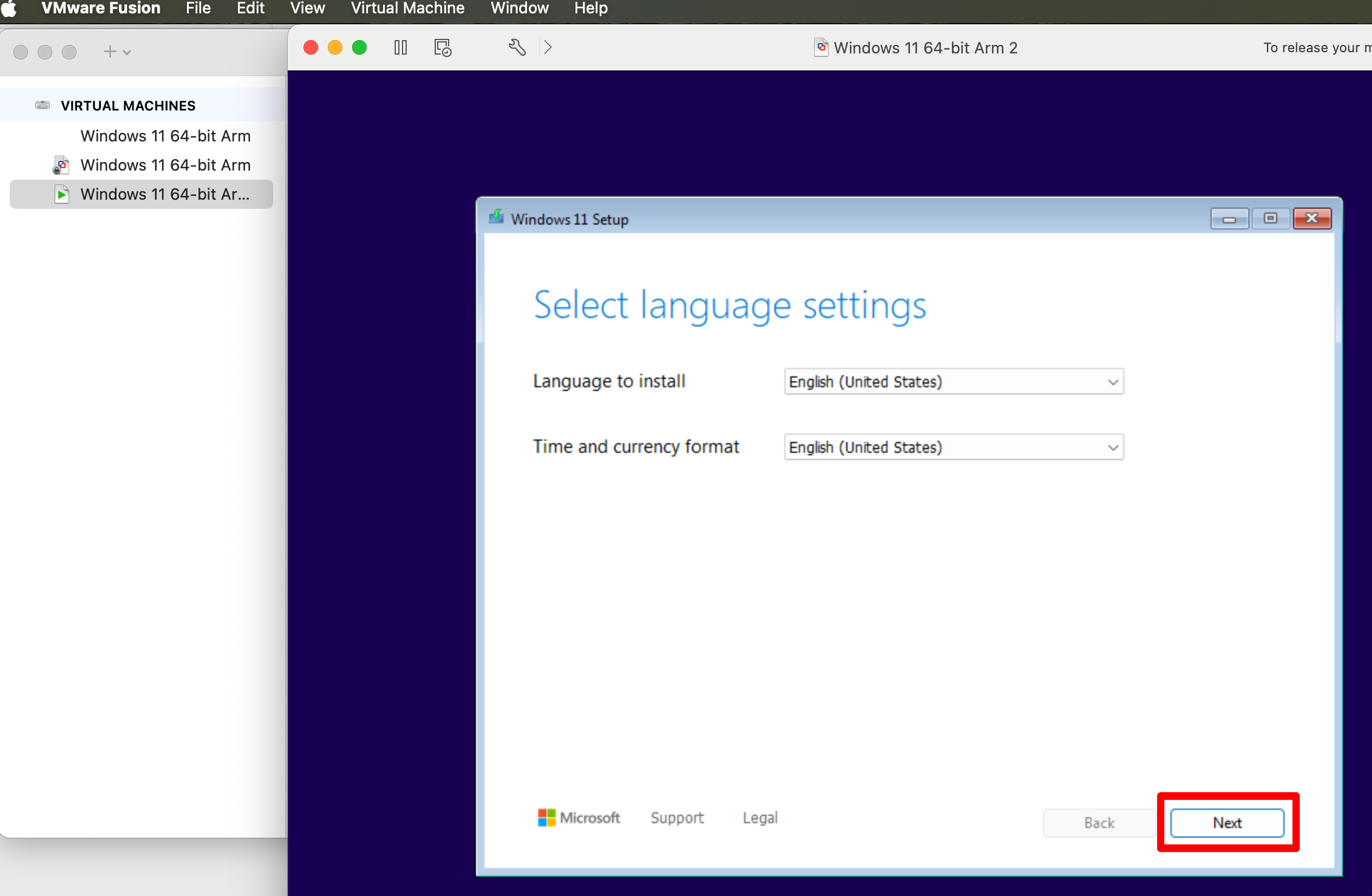The image size is (1372, 896).
Task: Click the plus add virtual machine icon
Action: (110, 52)
